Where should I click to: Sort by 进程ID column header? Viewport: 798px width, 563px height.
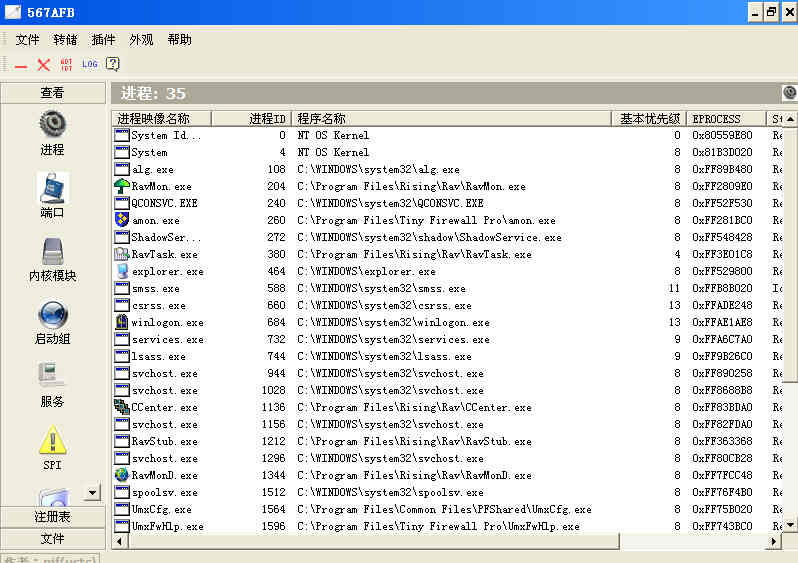[251, 119]
